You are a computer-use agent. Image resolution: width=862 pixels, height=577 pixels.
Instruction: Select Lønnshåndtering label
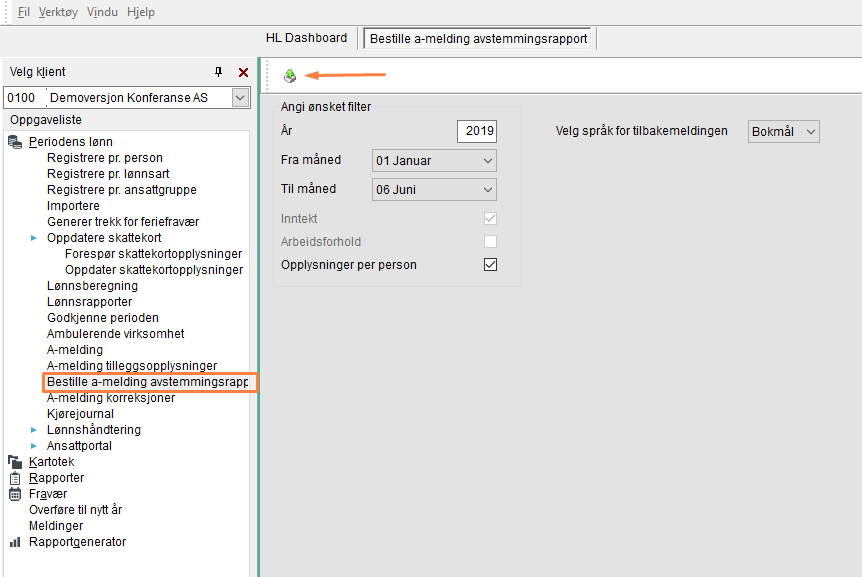point(93,430)
